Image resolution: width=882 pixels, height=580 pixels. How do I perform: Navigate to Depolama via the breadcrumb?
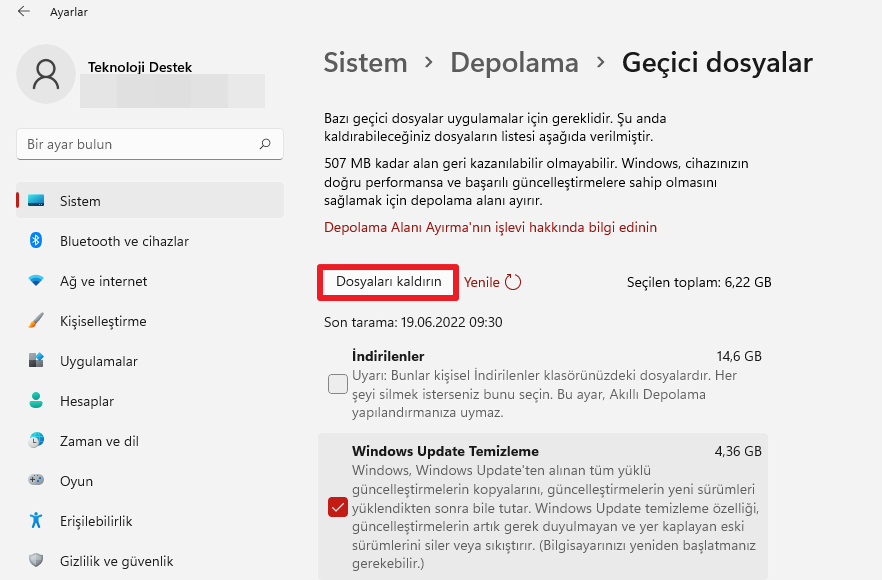tap(514, 62)
